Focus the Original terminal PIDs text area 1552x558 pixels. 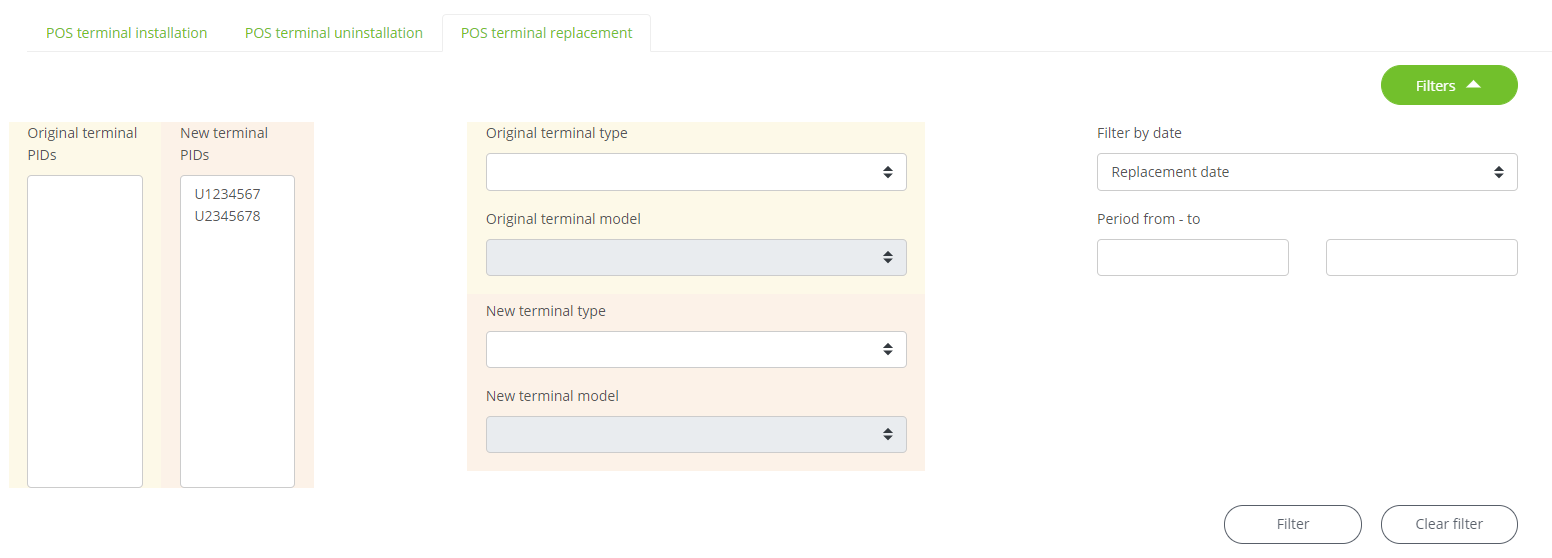(85, 331)
